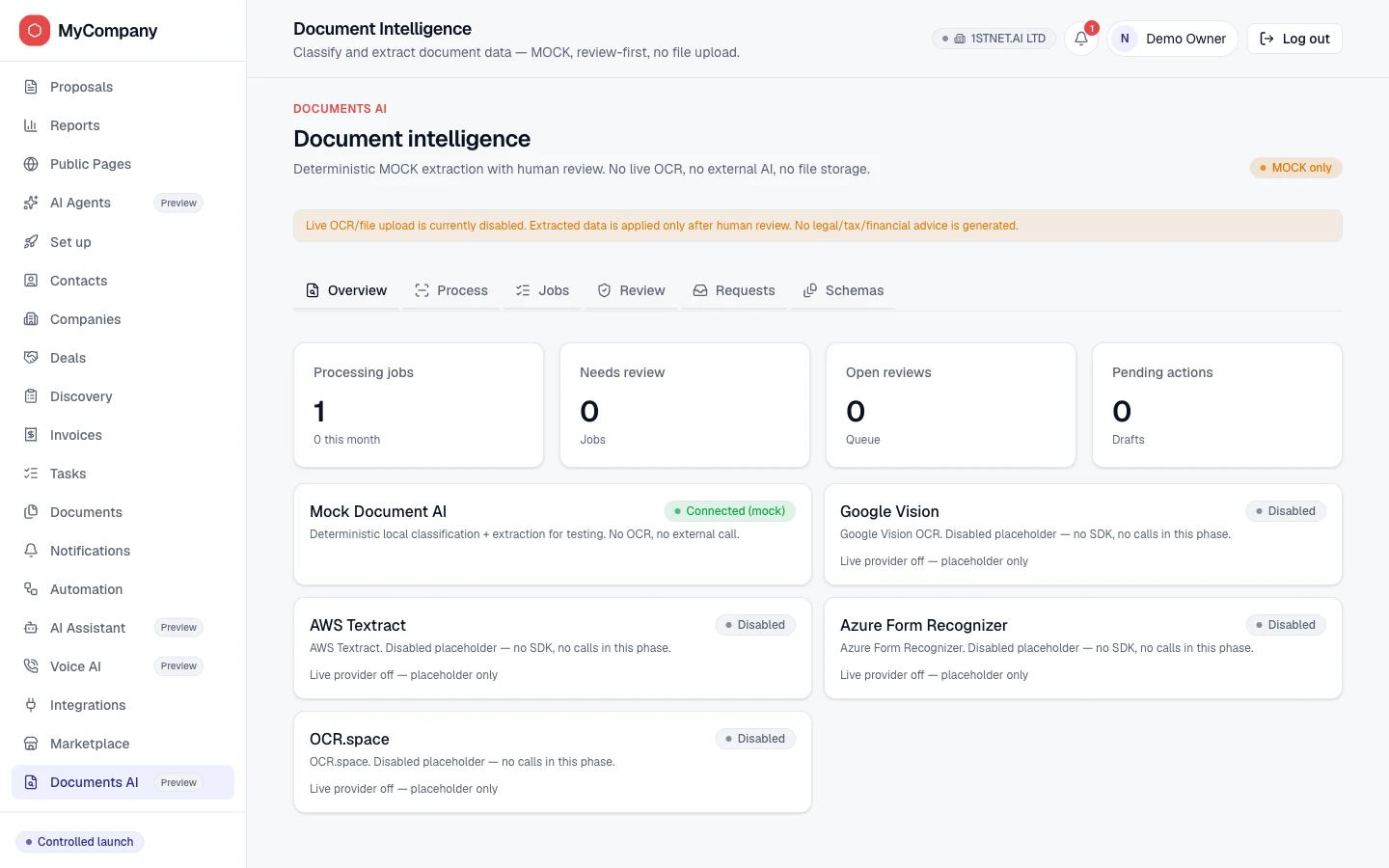This screenshot has width=1389, height=868.
Task: Go to Notifications in the sidebar
Action: [123, 551]
